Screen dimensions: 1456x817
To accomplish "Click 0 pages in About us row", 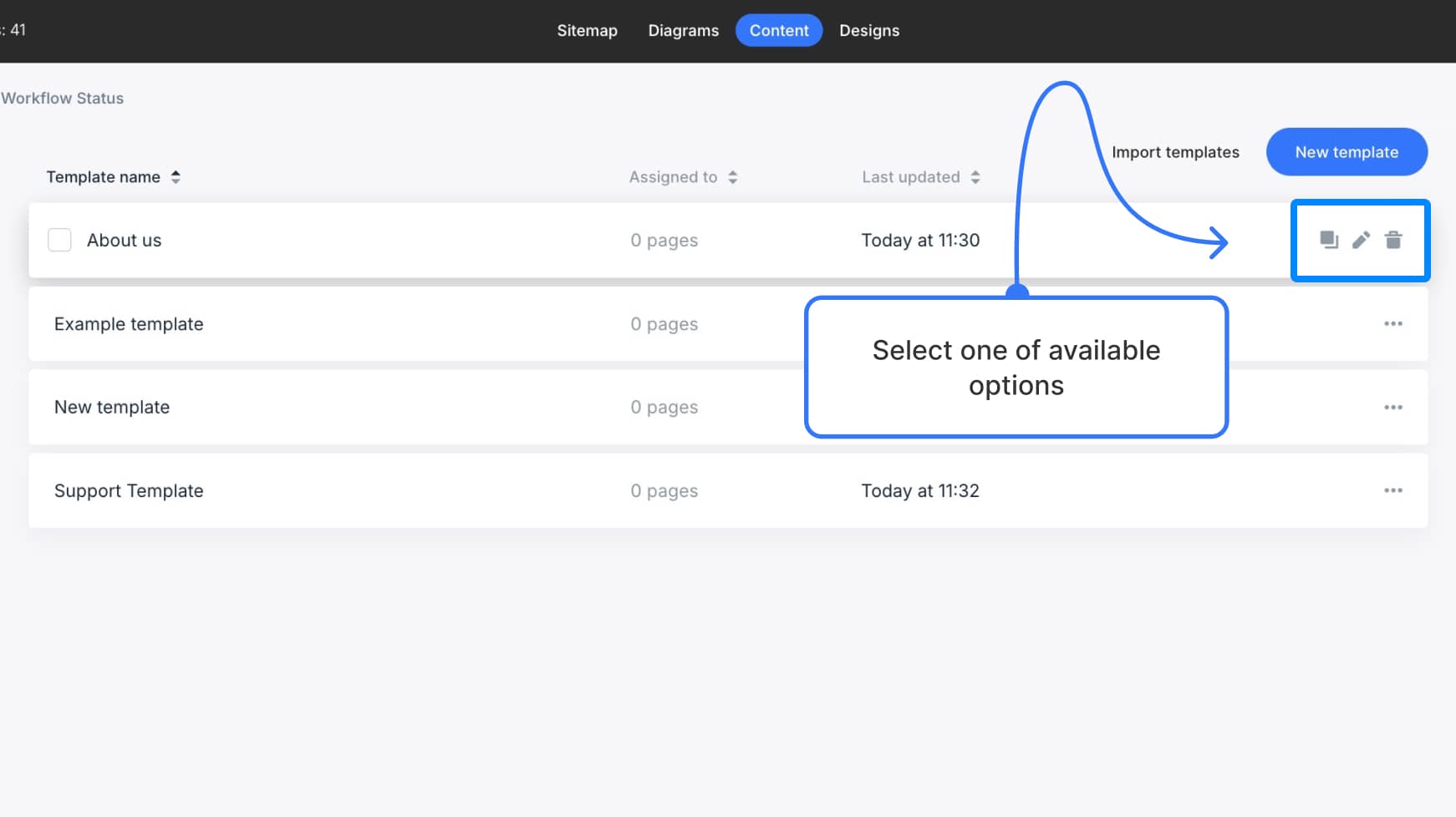I will pos(664,241).
